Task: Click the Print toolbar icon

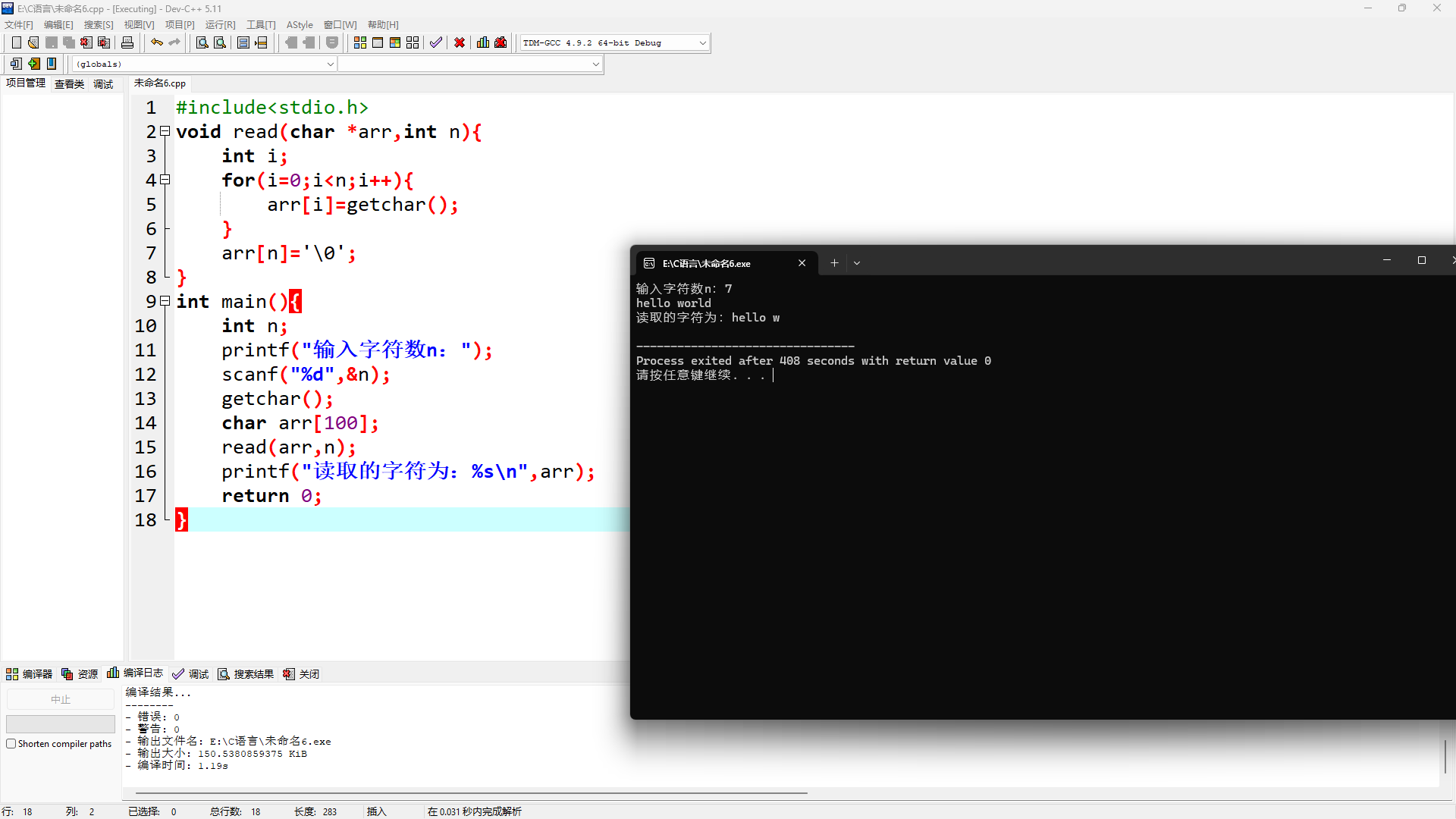Action: point(127,42)
